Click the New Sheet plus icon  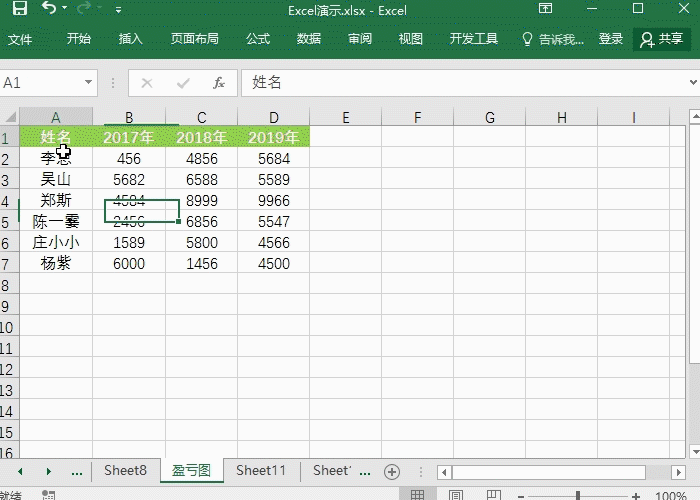[x=392, y=472]
